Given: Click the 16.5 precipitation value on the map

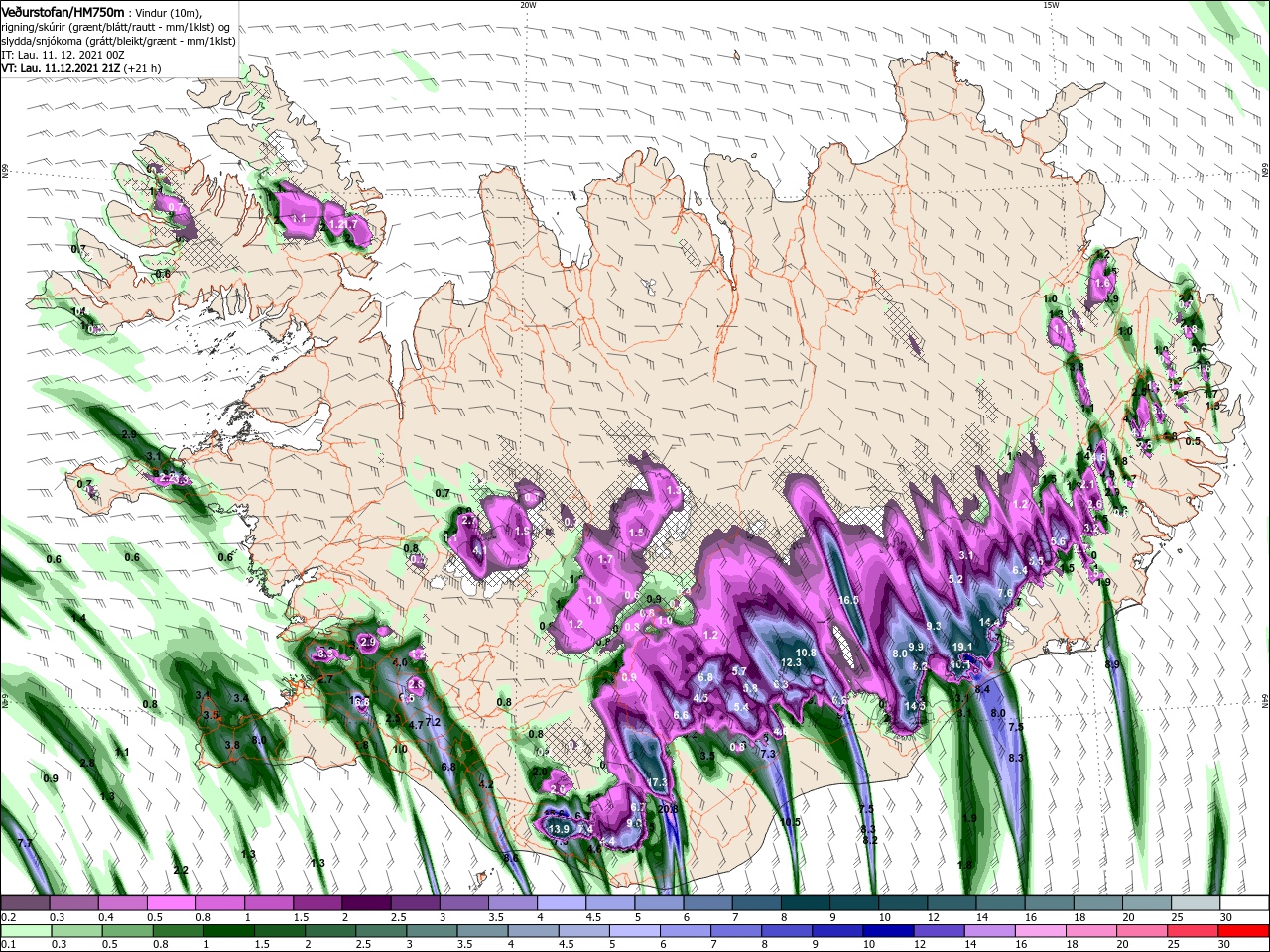Looking at the screenshot, I should coord(848,600).
